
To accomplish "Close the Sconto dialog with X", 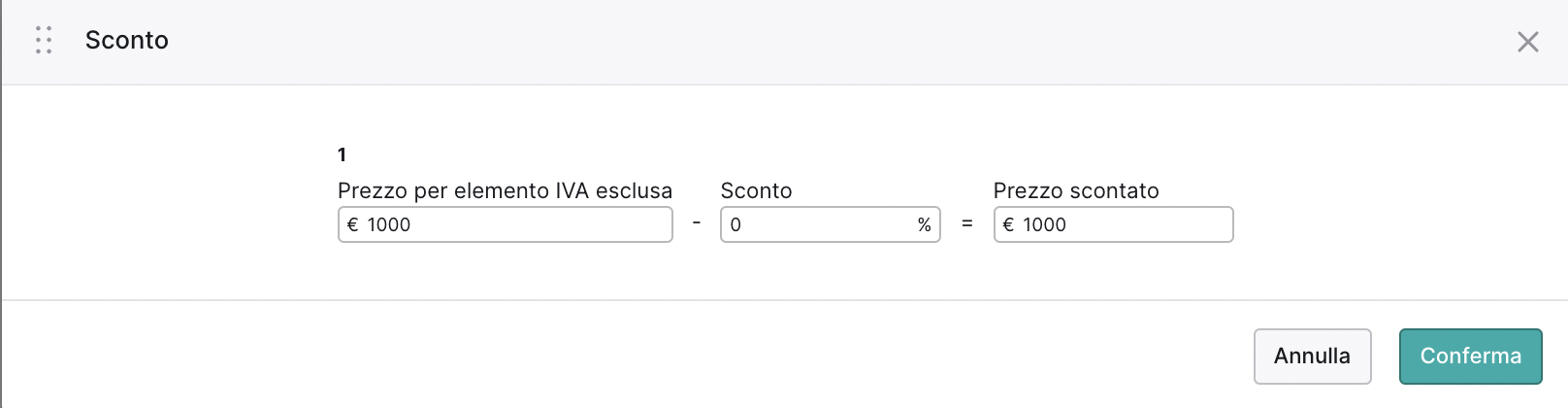I will click(1528, 42).
